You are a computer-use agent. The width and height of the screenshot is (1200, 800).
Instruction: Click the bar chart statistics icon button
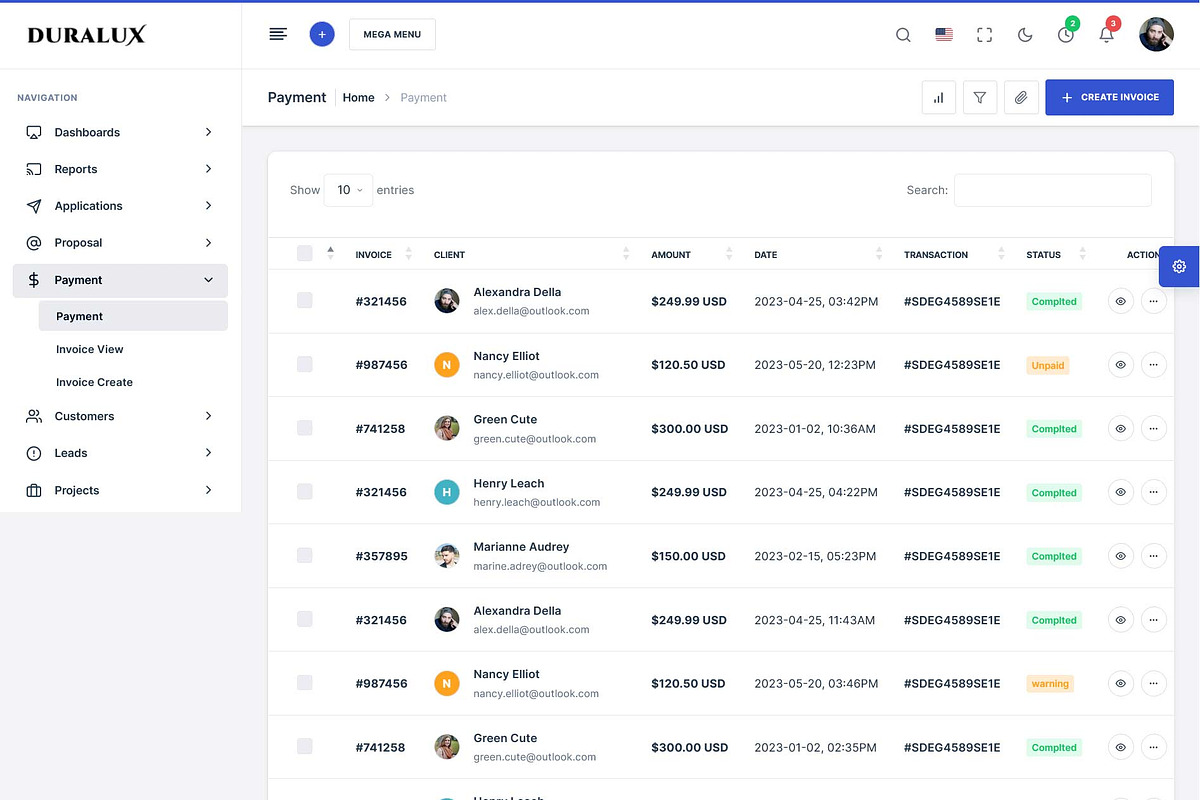pyautogui.click(x=939, y=97)
